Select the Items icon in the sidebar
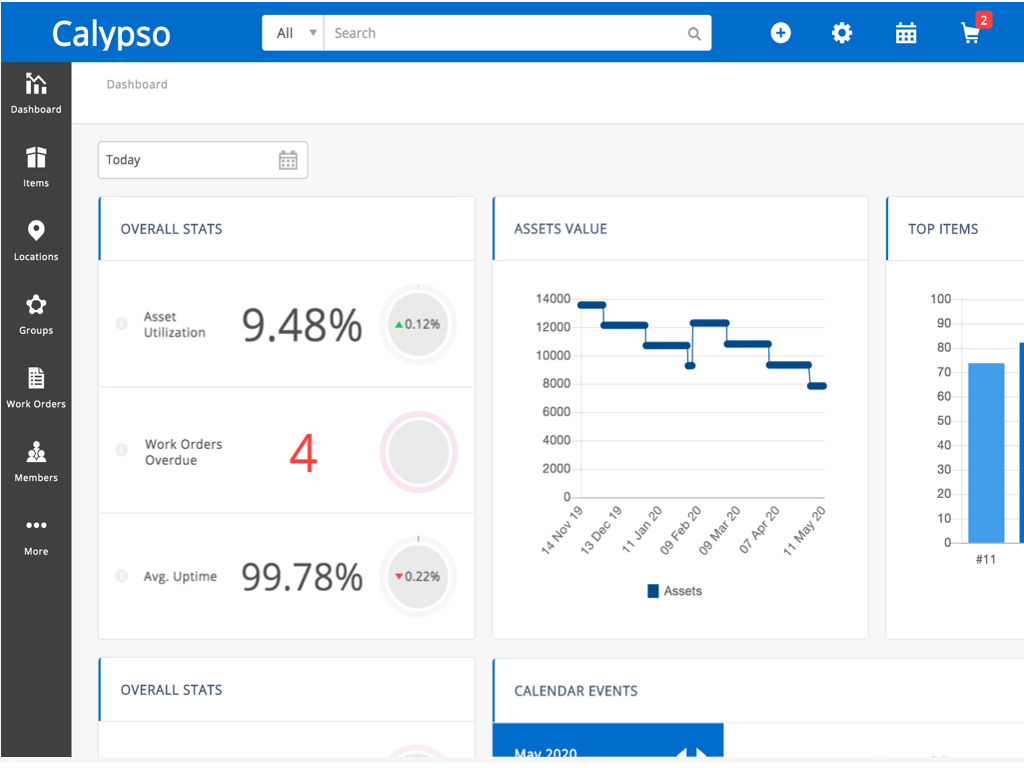 36,166
